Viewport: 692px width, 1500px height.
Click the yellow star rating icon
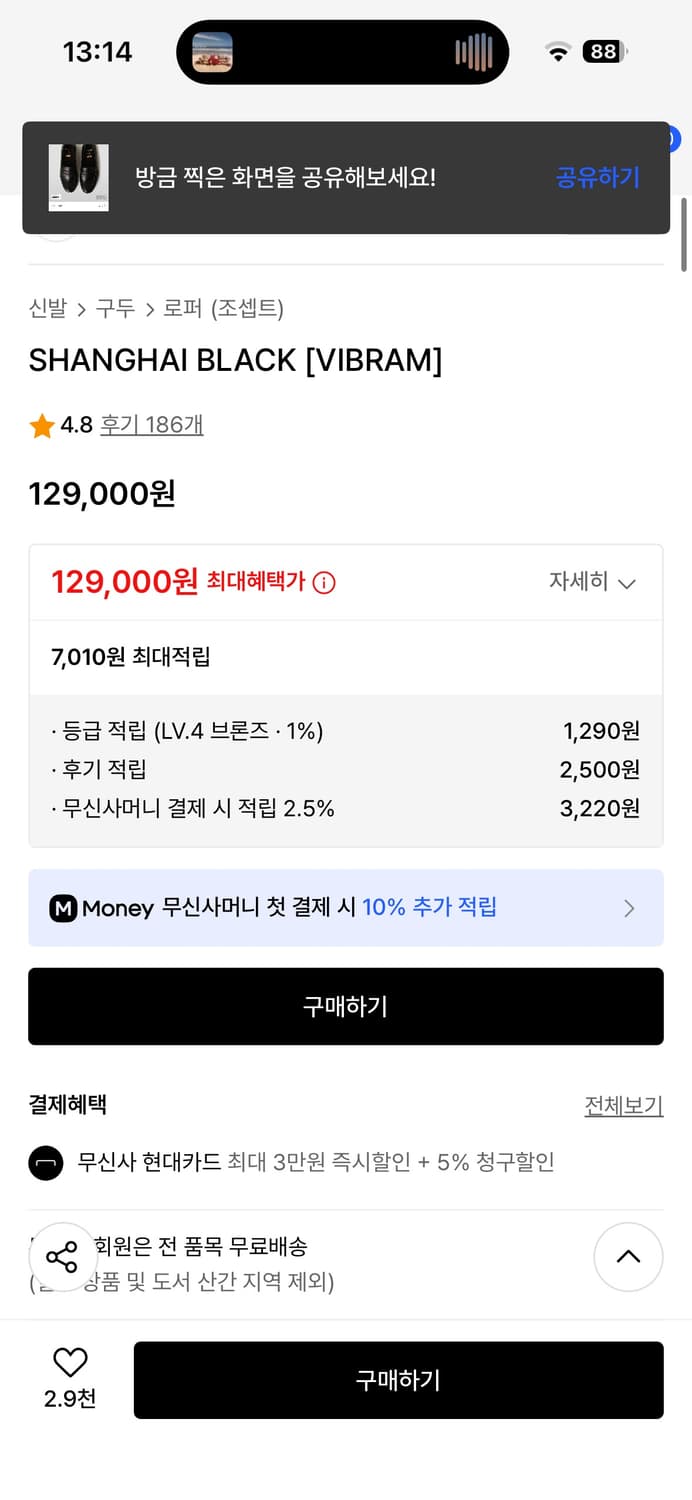tap(40, 424)
